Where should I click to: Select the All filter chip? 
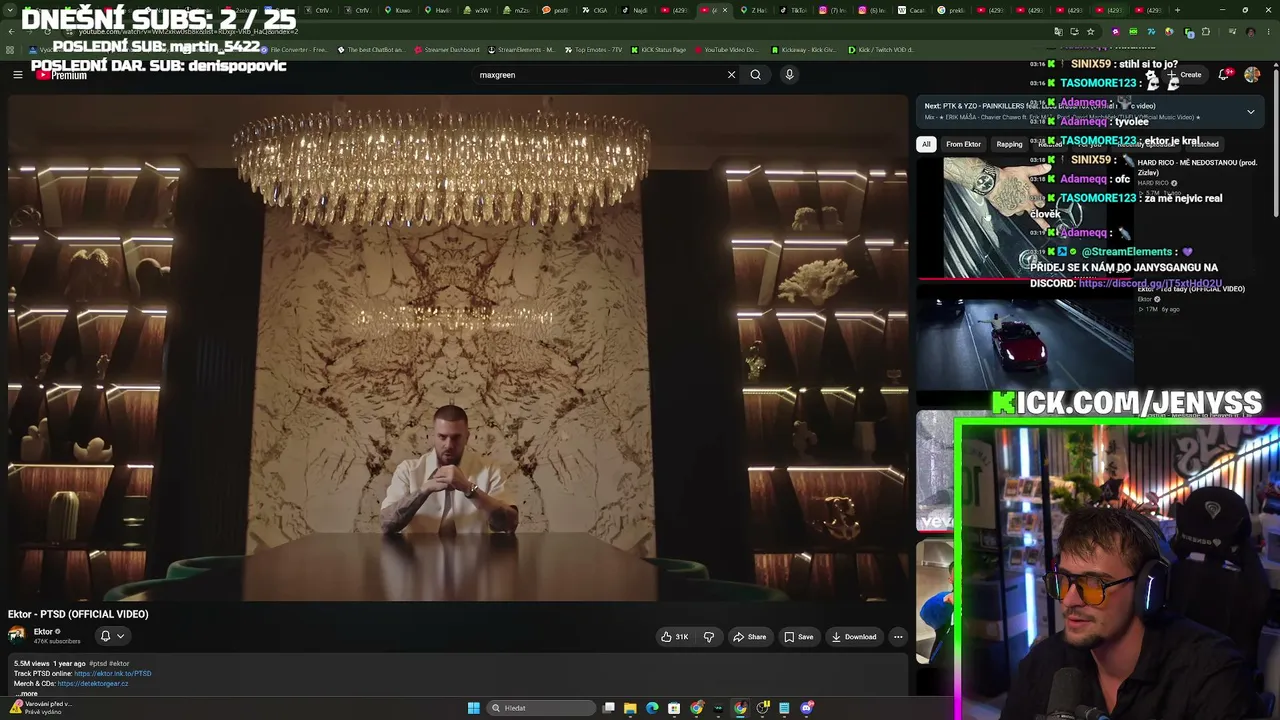(x=926, y=144)
